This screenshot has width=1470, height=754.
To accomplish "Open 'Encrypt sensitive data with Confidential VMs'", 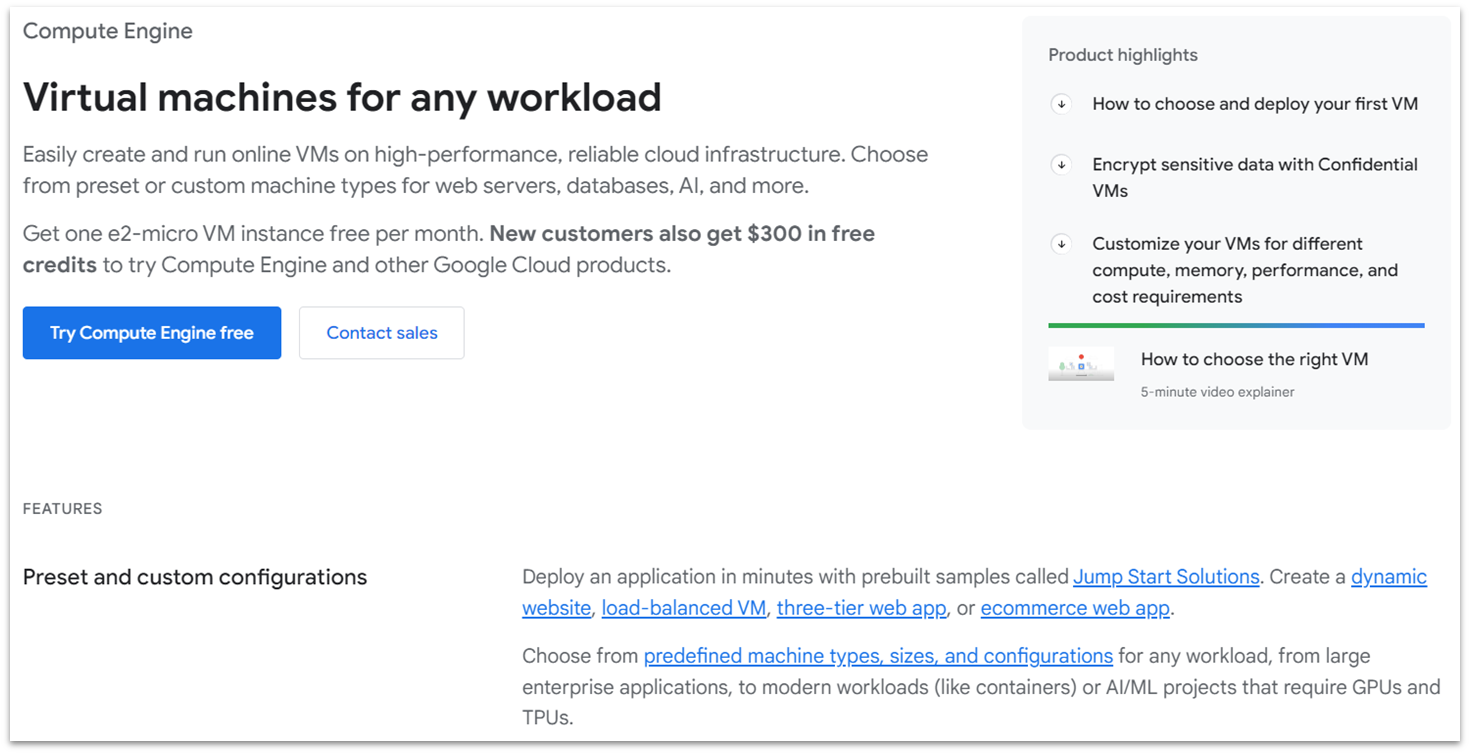I will pos(1255,177).
